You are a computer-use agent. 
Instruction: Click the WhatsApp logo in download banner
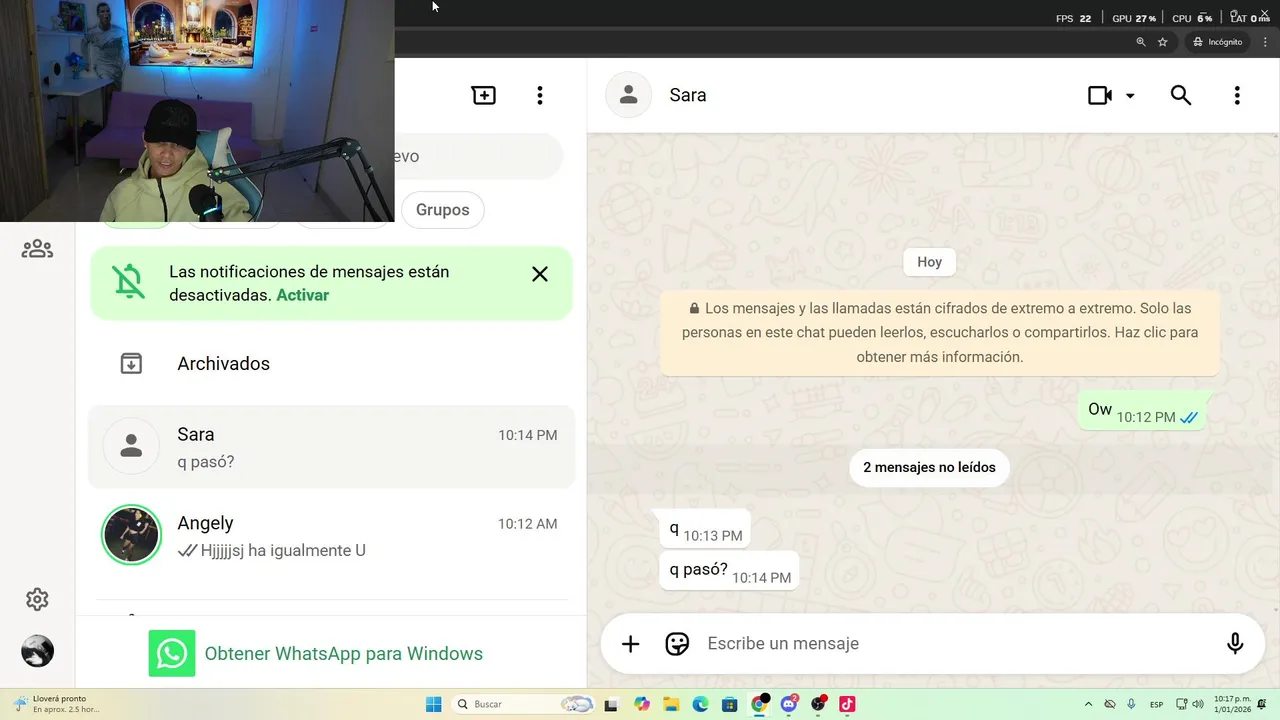point(172,653)
